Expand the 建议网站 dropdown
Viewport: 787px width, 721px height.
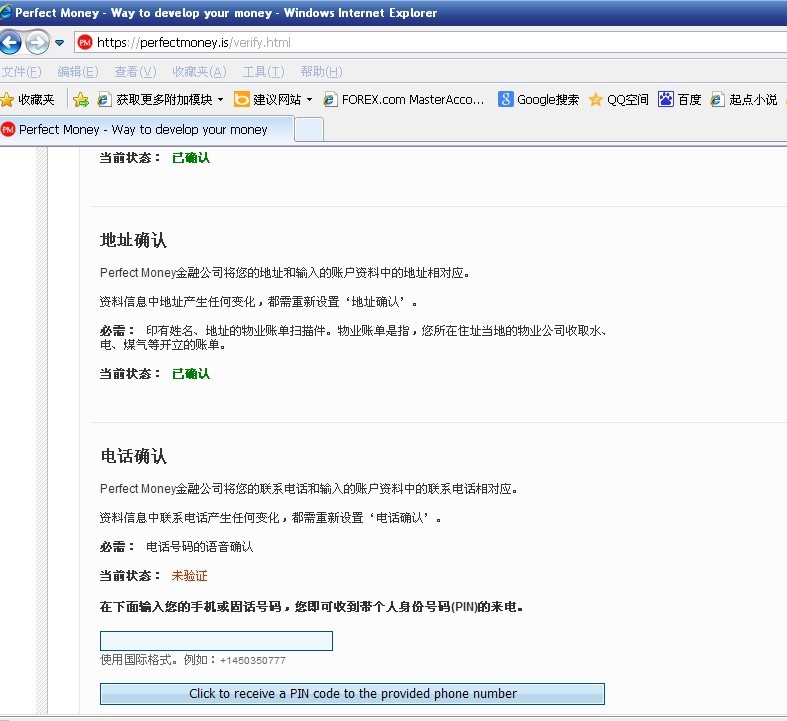point(309,100)
